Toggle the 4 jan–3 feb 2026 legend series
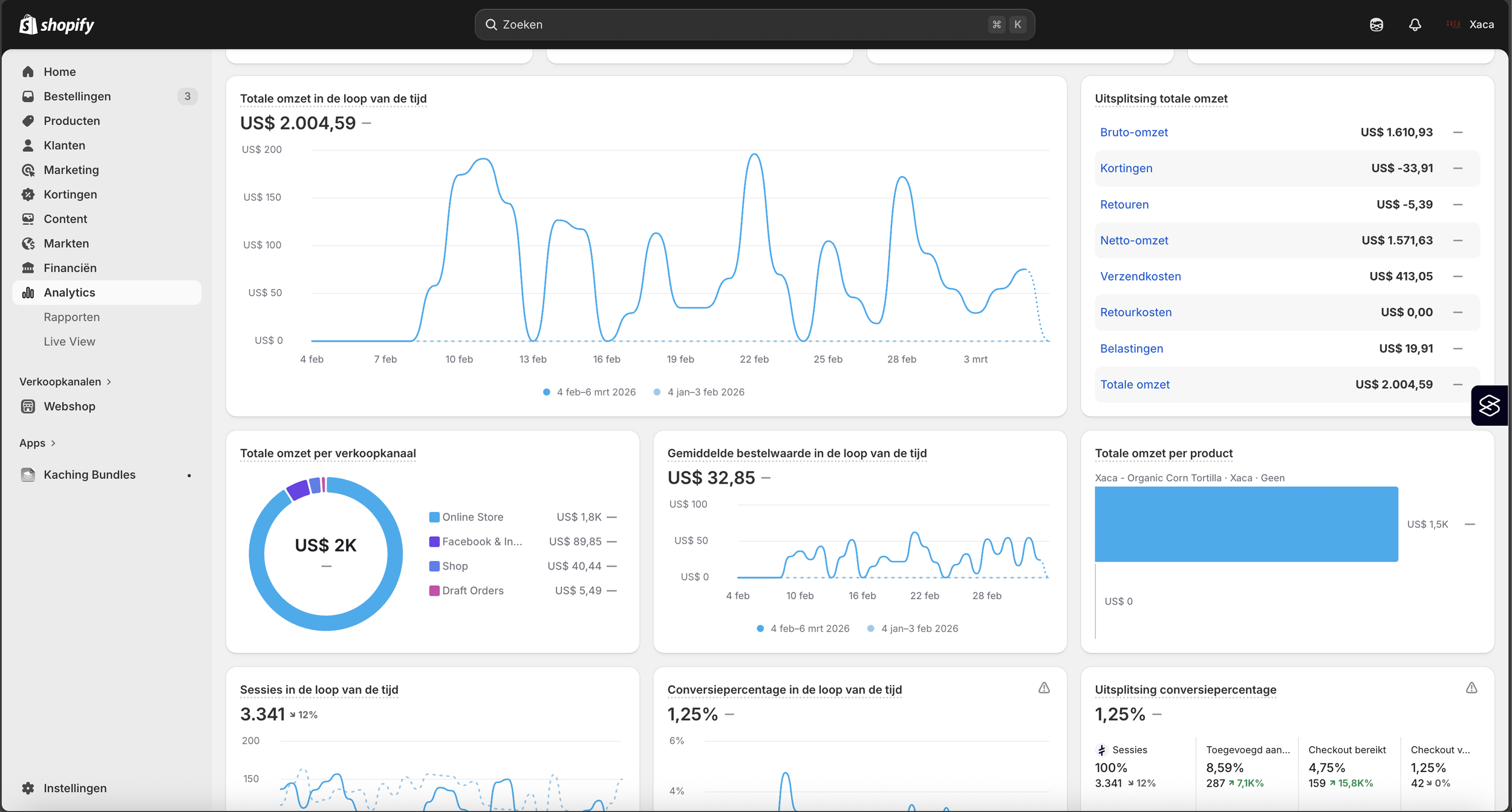Screen dimensions: 1512x812 (x=699, y=392)
